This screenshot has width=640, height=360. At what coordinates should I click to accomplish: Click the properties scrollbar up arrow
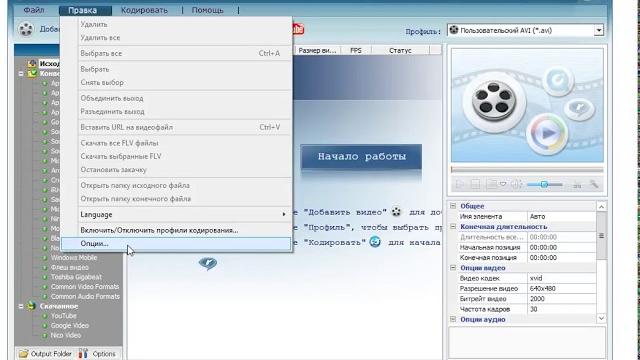coord(601,207)
